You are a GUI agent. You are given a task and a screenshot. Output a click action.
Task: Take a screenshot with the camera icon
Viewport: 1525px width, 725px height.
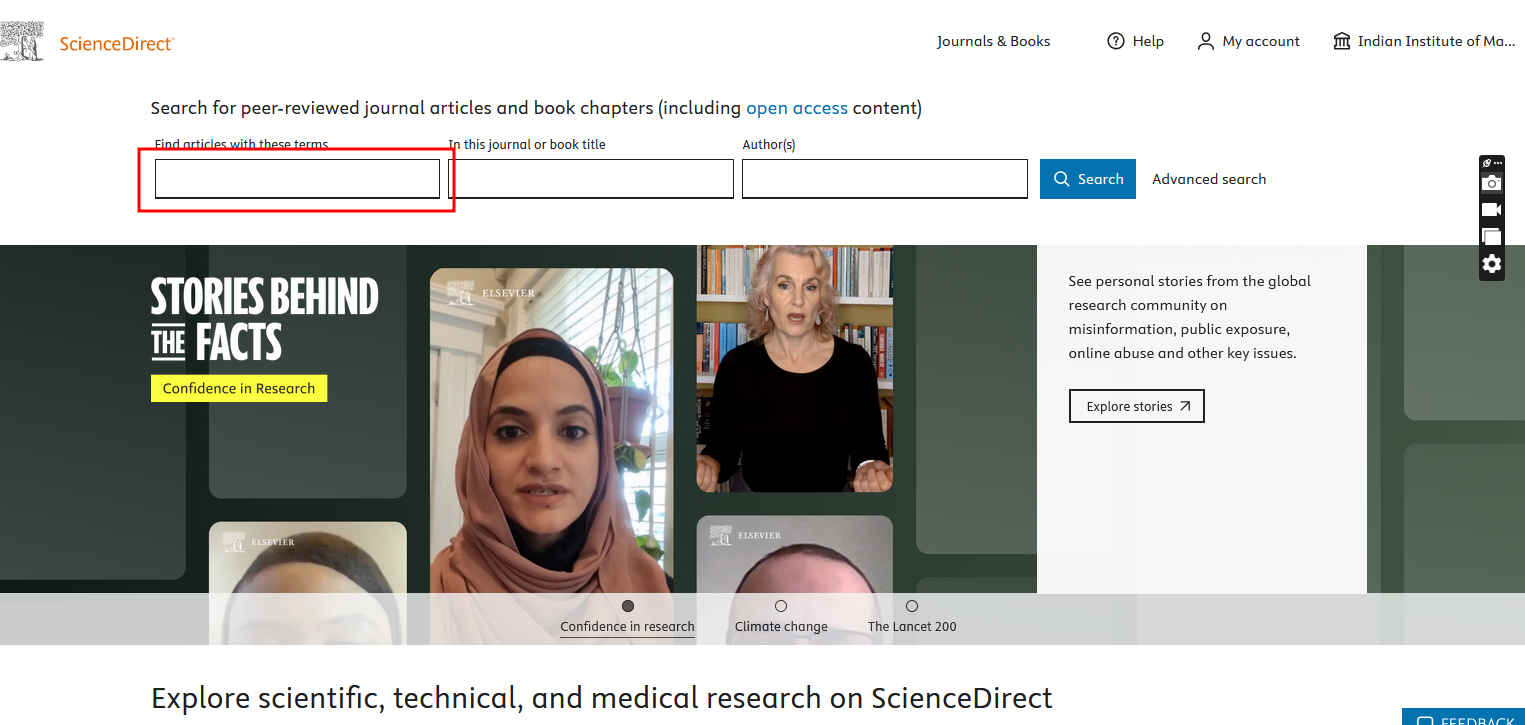tap(1491, 183)
